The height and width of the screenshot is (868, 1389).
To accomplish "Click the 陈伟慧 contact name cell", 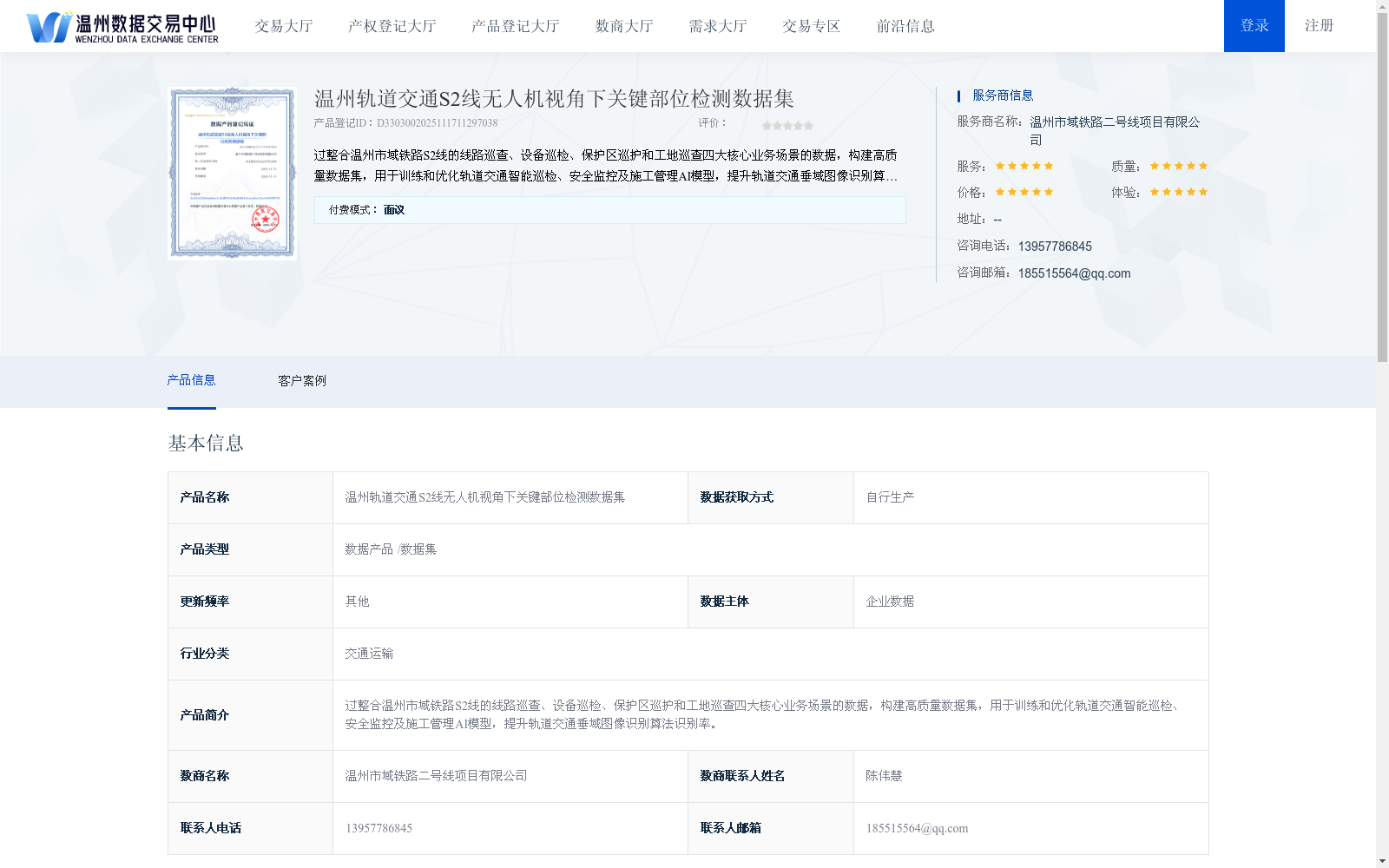I will point(1030,776).
